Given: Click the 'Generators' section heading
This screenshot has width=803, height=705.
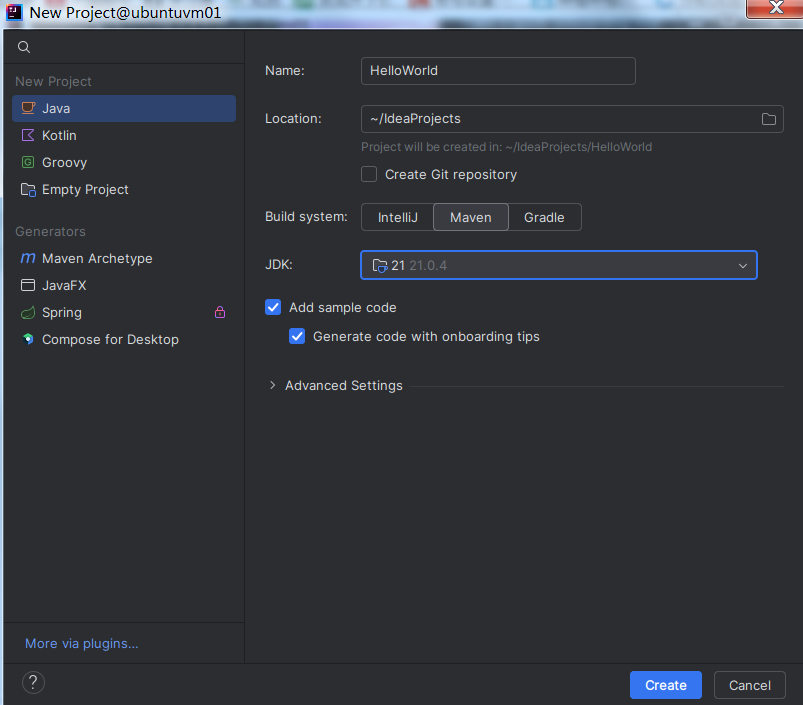Looking at the screenshot, I should pos(50,231).
